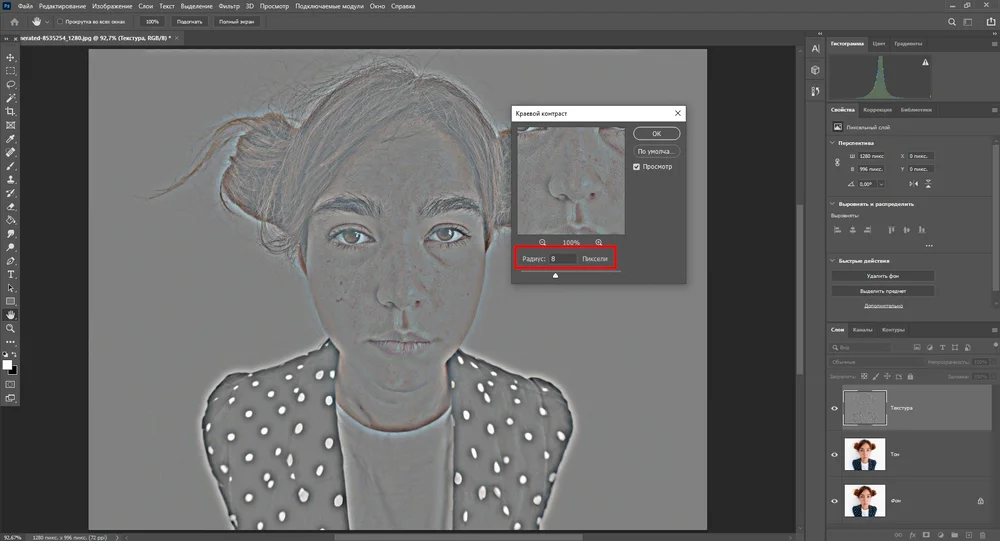
Task: Select the Pen tool
Action: tap(10, 261)
